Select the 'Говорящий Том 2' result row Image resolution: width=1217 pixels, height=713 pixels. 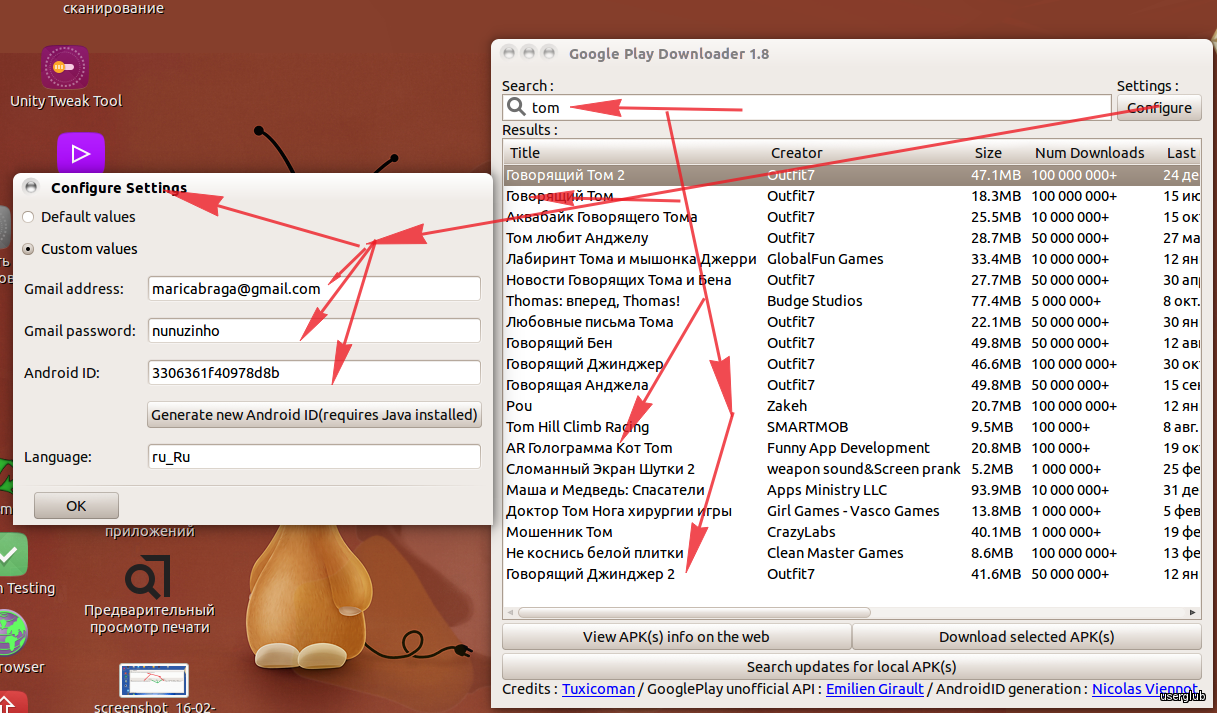852,175
